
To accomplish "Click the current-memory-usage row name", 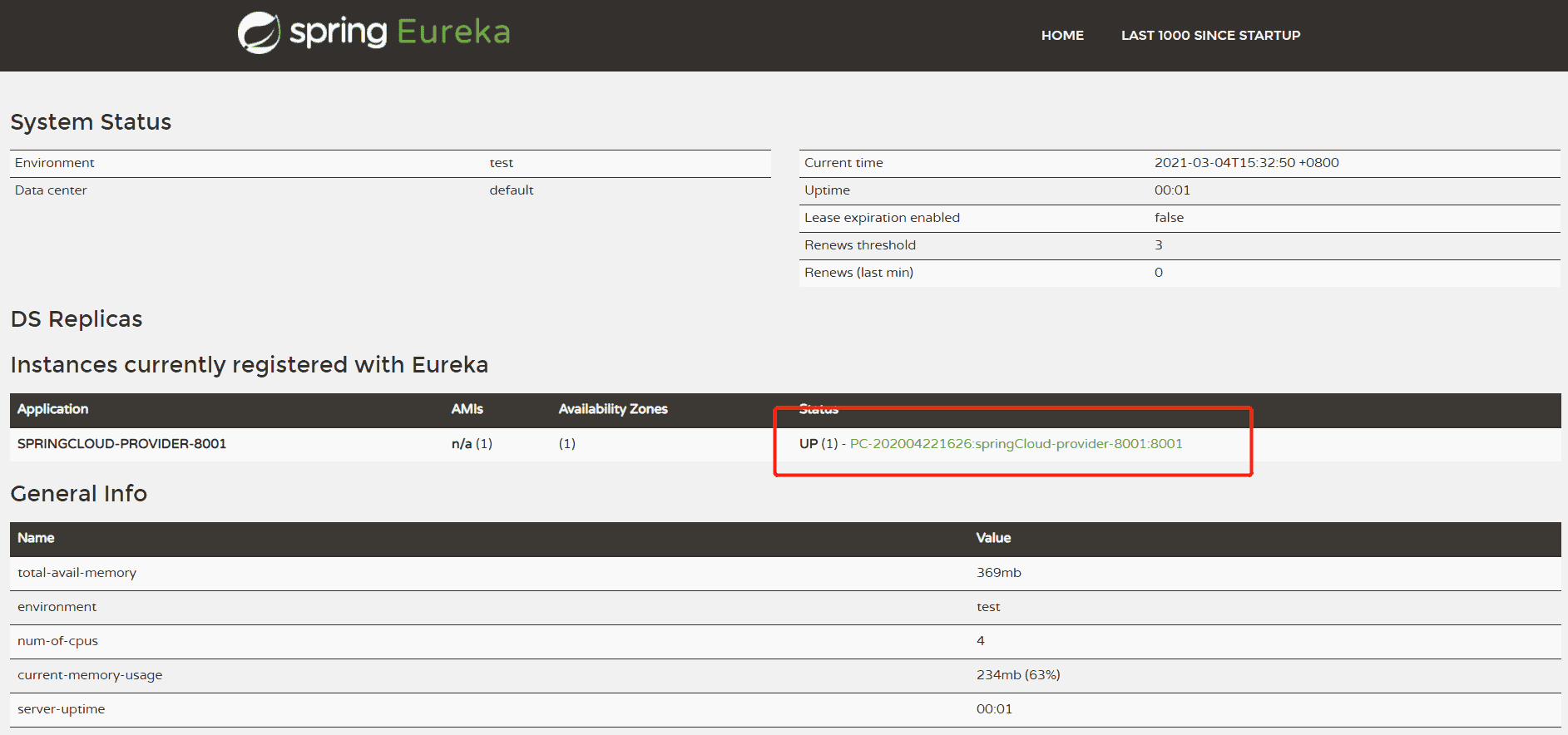I will (90, 675).
